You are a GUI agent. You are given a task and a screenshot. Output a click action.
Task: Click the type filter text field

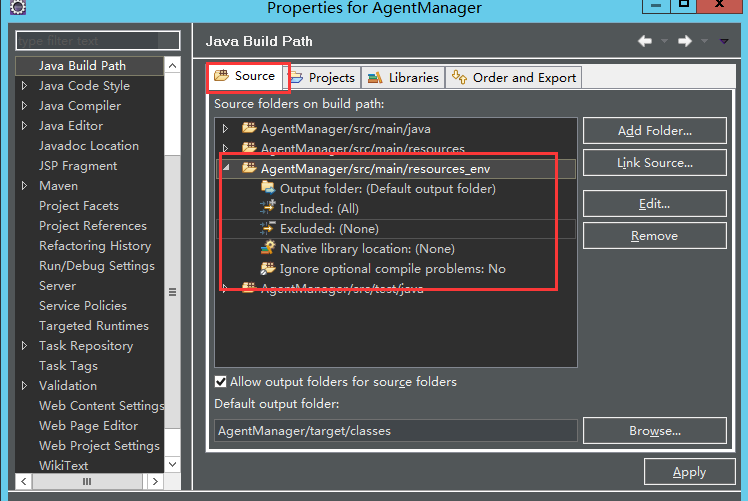pos(98,41)
